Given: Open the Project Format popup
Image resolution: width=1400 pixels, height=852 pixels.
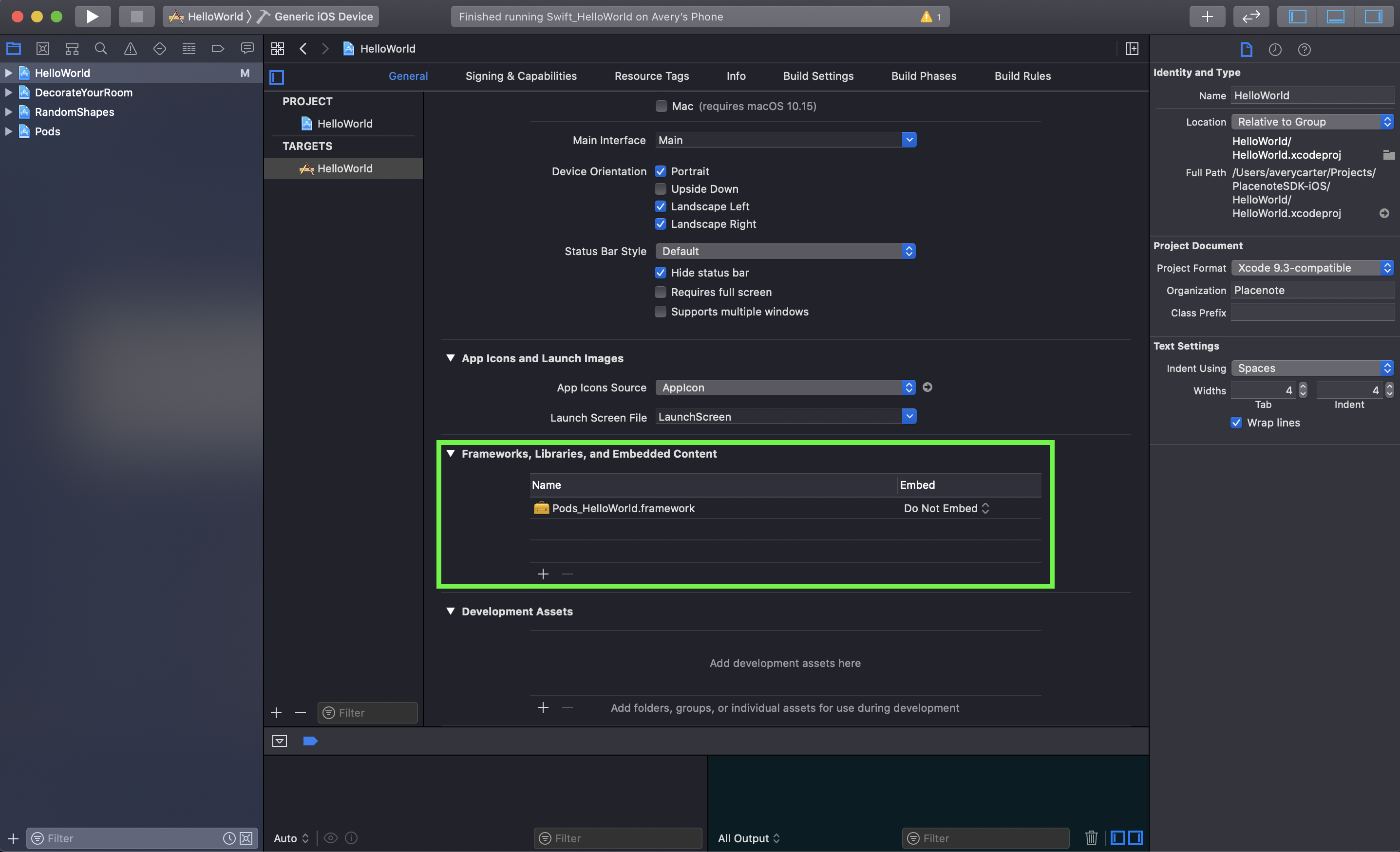Looking at the screenshot, I should (x=1312, y=268).
